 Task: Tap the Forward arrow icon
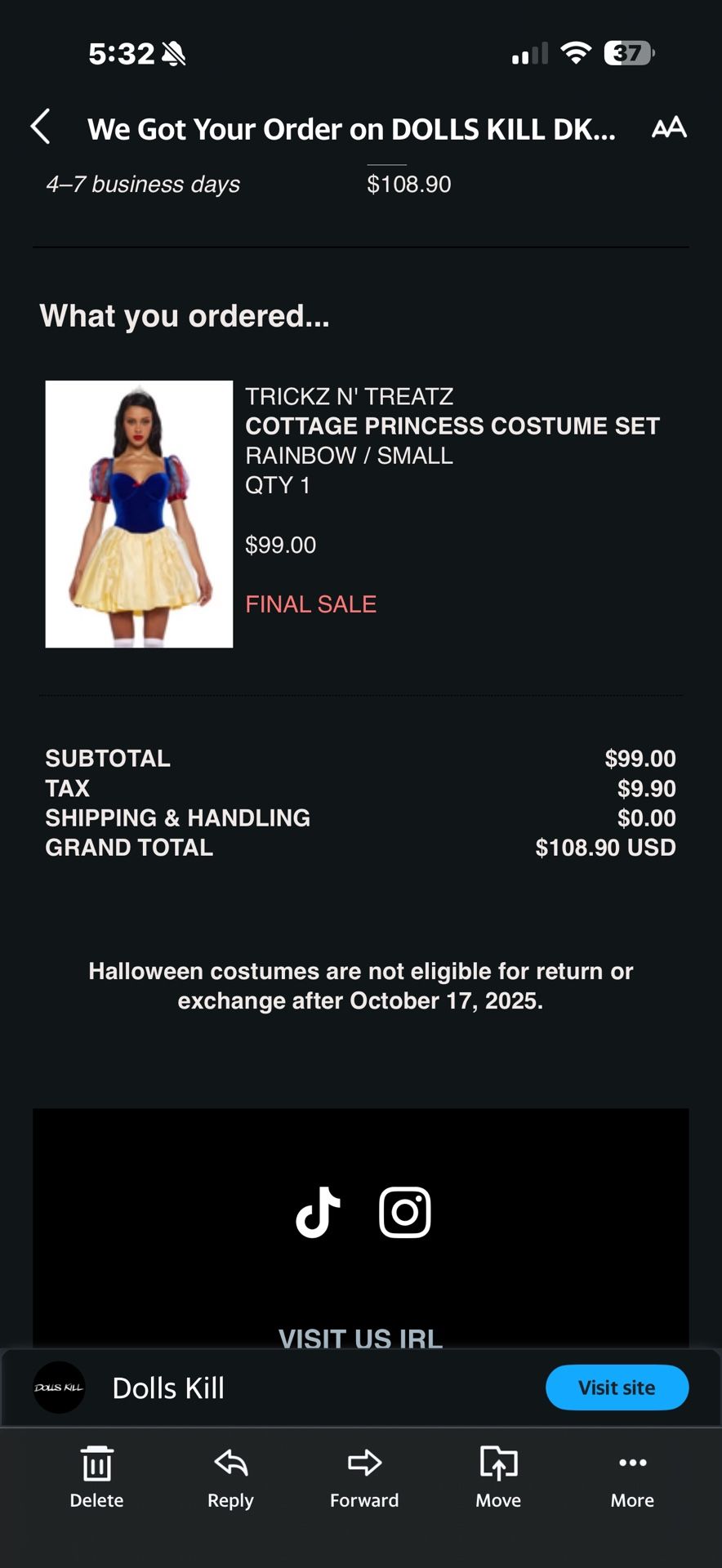coord(364,1462)
